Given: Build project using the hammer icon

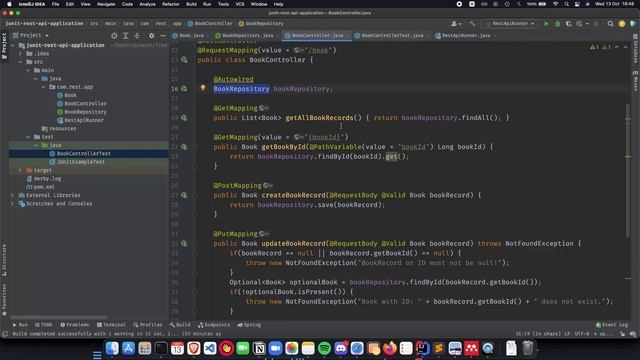Looking at the screenshot, I should tap(472, 24).
